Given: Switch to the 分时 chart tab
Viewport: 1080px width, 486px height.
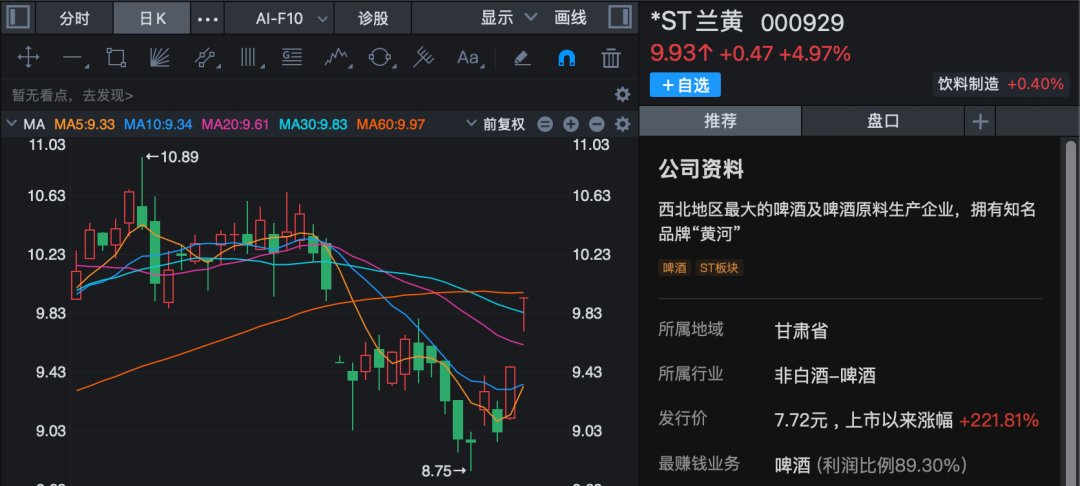Looking at the screenshot, I should 74,18.
